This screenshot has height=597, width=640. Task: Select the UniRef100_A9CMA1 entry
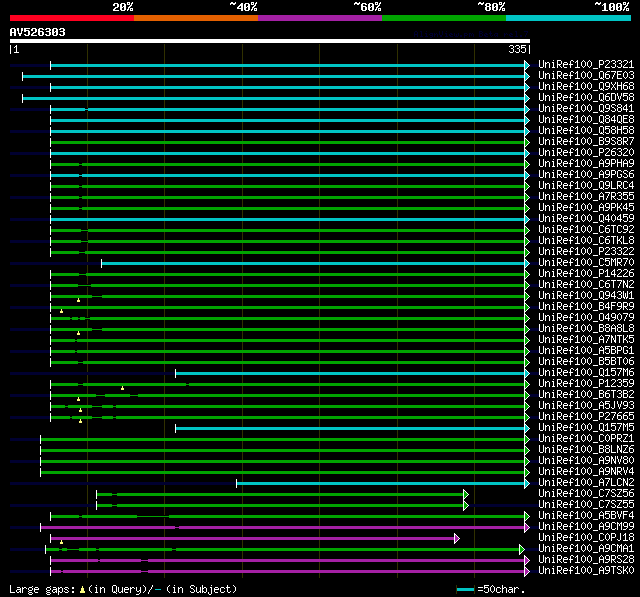(586, 549)
